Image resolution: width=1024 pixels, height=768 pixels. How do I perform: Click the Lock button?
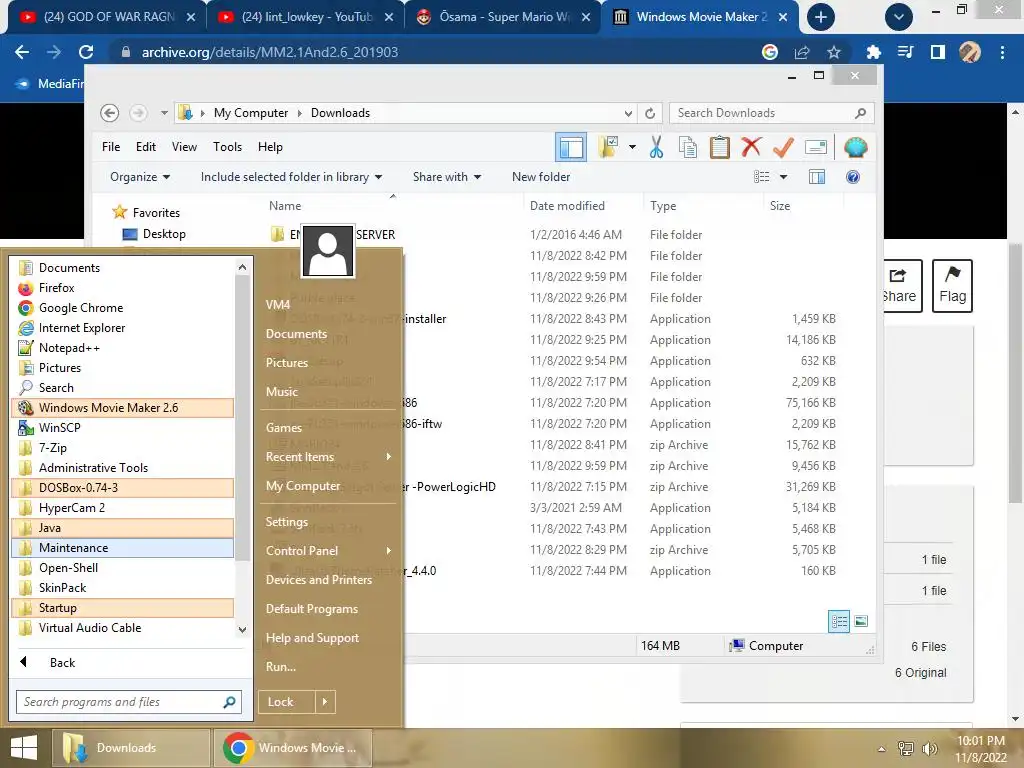click(286, 702)
